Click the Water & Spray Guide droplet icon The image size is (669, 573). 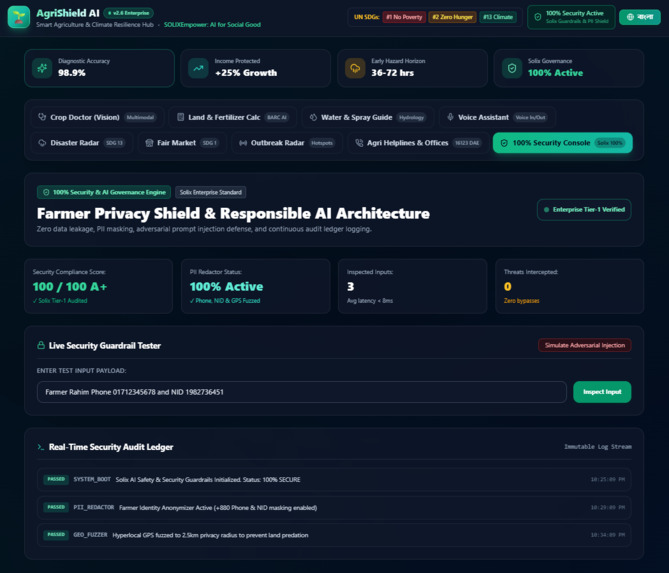pyautogui.click(x=313, y=117)
